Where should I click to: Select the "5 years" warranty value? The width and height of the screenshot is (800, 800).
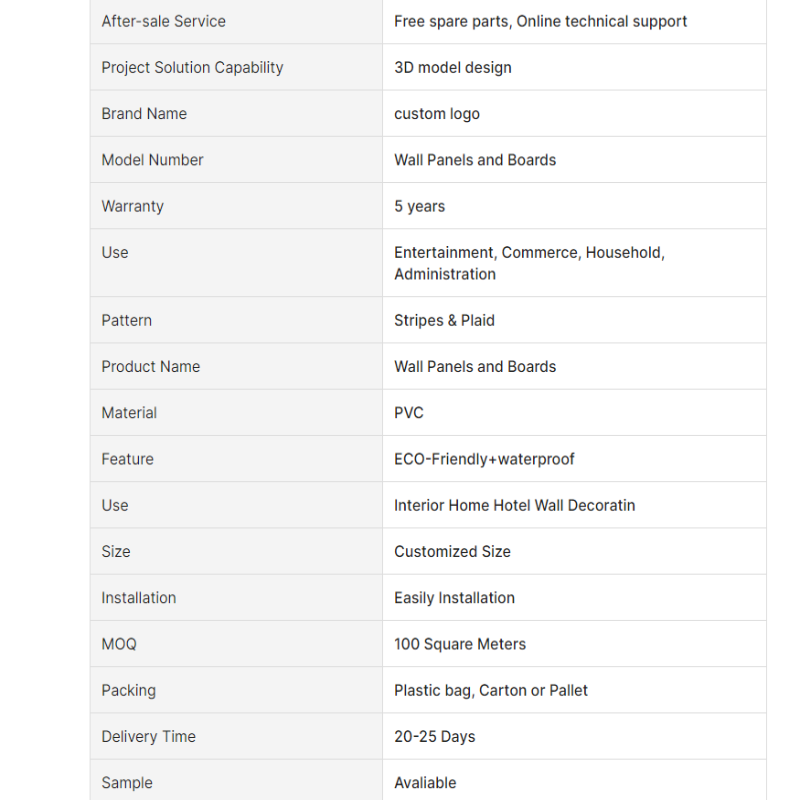[419, 206]
